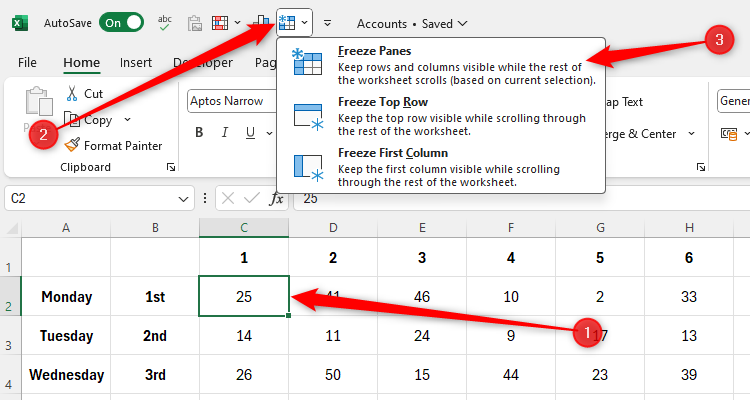
Task: Select row 4 header
Action: point(10,375)
